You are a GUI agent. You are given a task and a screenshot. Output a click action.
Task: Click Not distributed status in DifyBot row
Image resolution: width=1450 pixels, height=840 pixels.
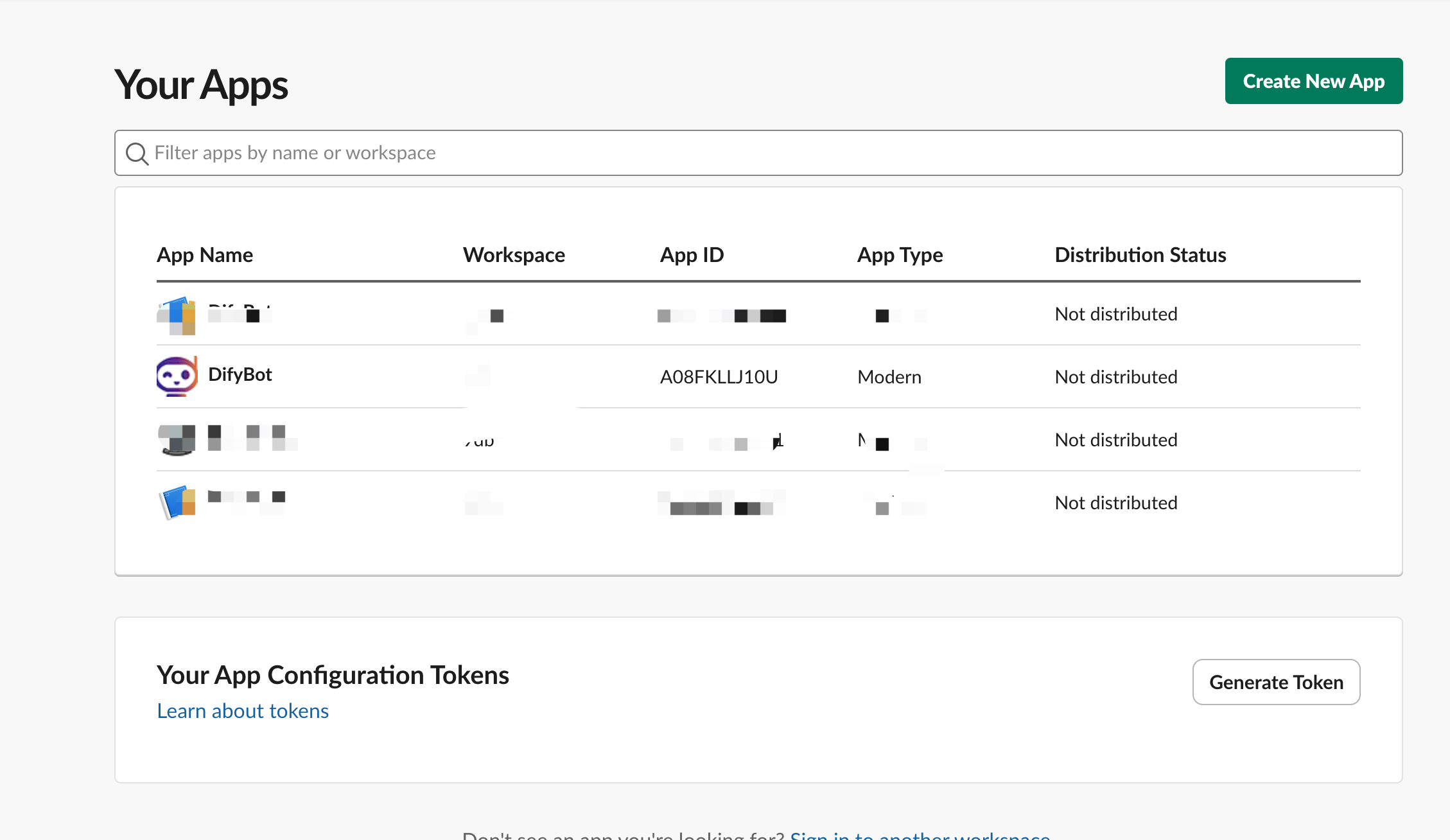pyautogui.click(x=1115, y=377)
